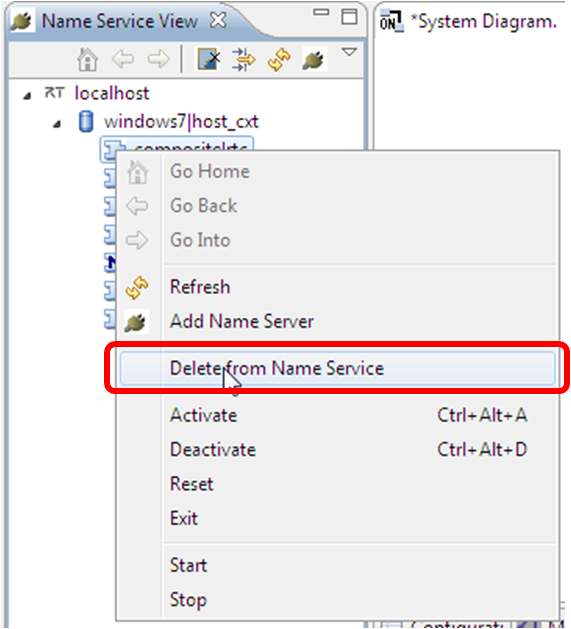Viewport: 571px width, 629px height.
Task: Click the yellow Refresh icon in toolbar
Action: pyautogui.click(x=279, y=59)
